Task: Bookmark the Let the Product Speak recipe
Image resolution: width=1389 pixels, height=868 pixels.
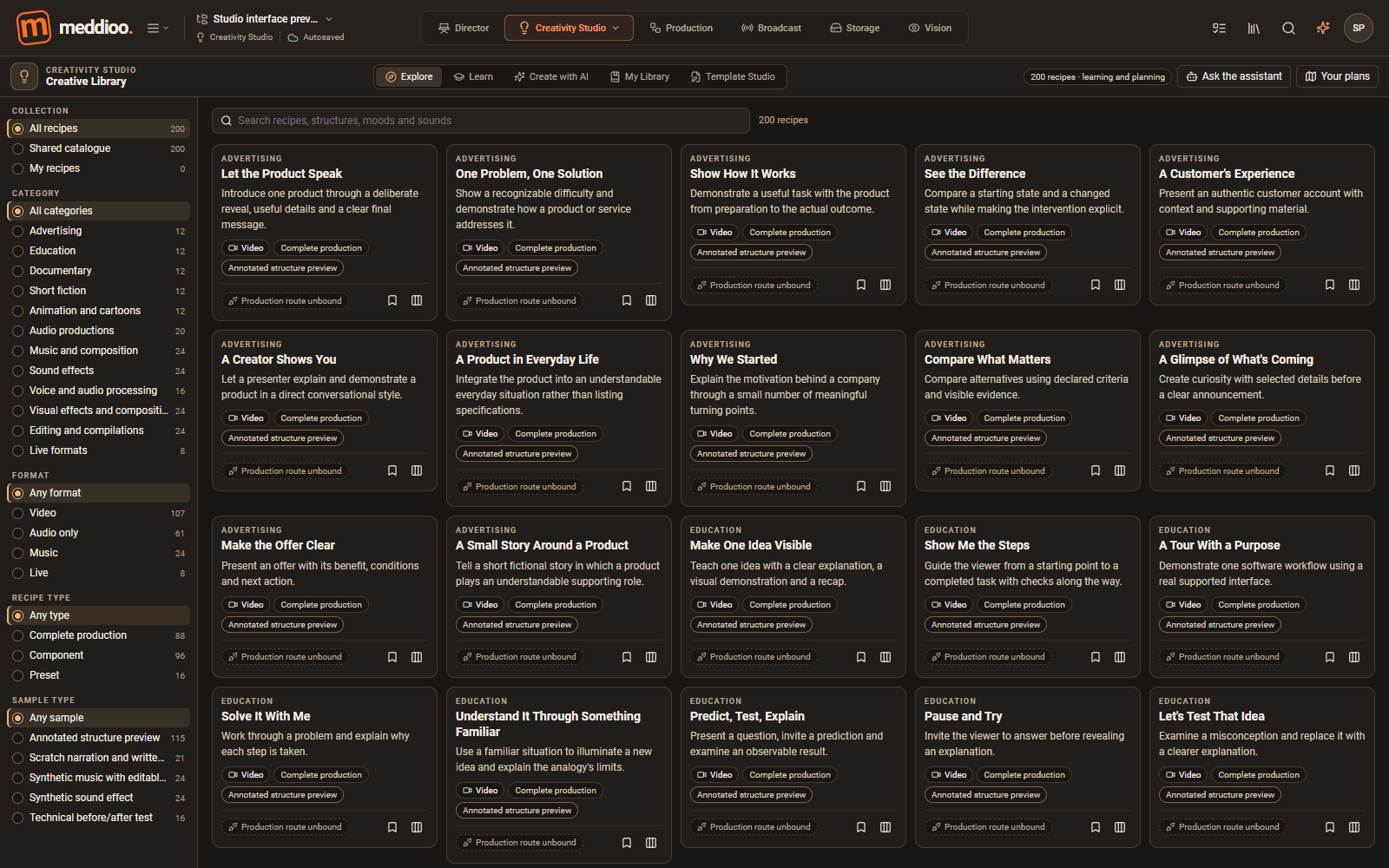Action: pos(392,300)
